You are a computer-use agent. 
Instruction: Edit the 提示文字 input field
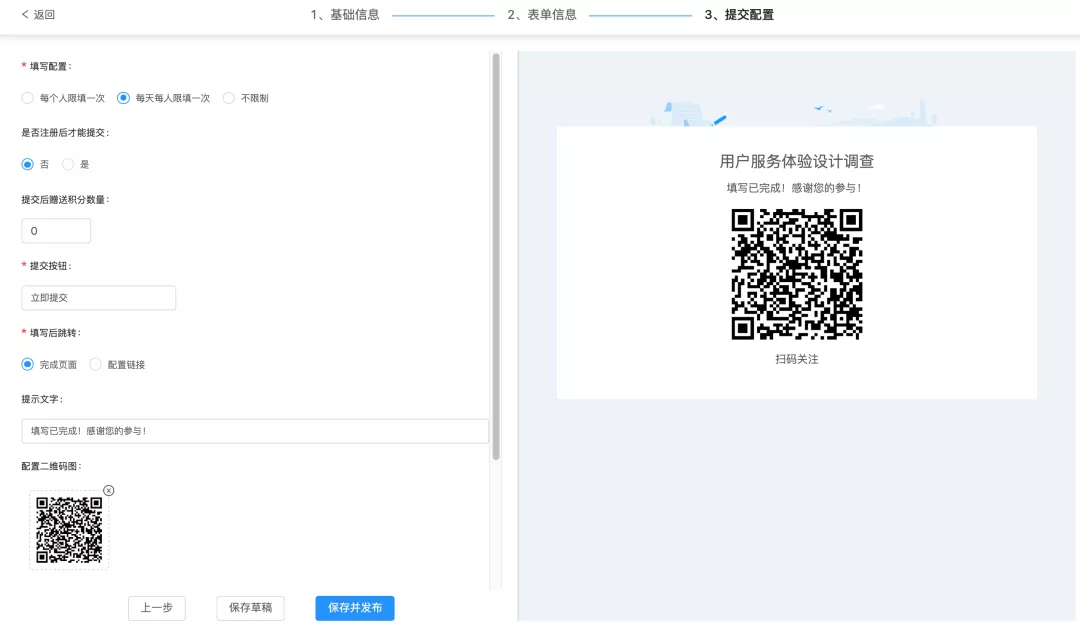(255, 431)
